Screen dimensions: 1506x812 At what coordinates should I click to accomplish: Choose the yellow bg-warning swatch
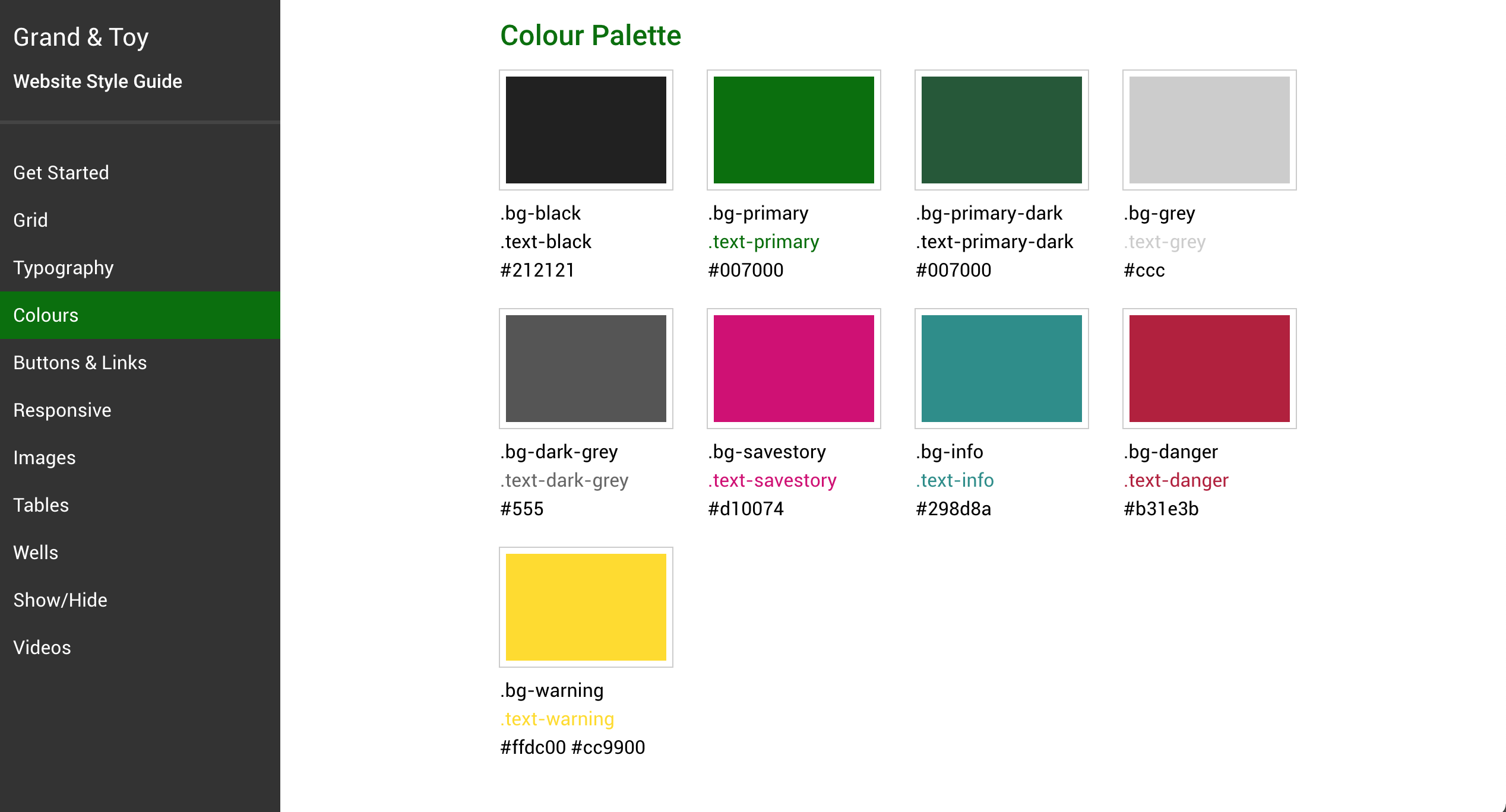pyautogui.click(x=586, y=607)
